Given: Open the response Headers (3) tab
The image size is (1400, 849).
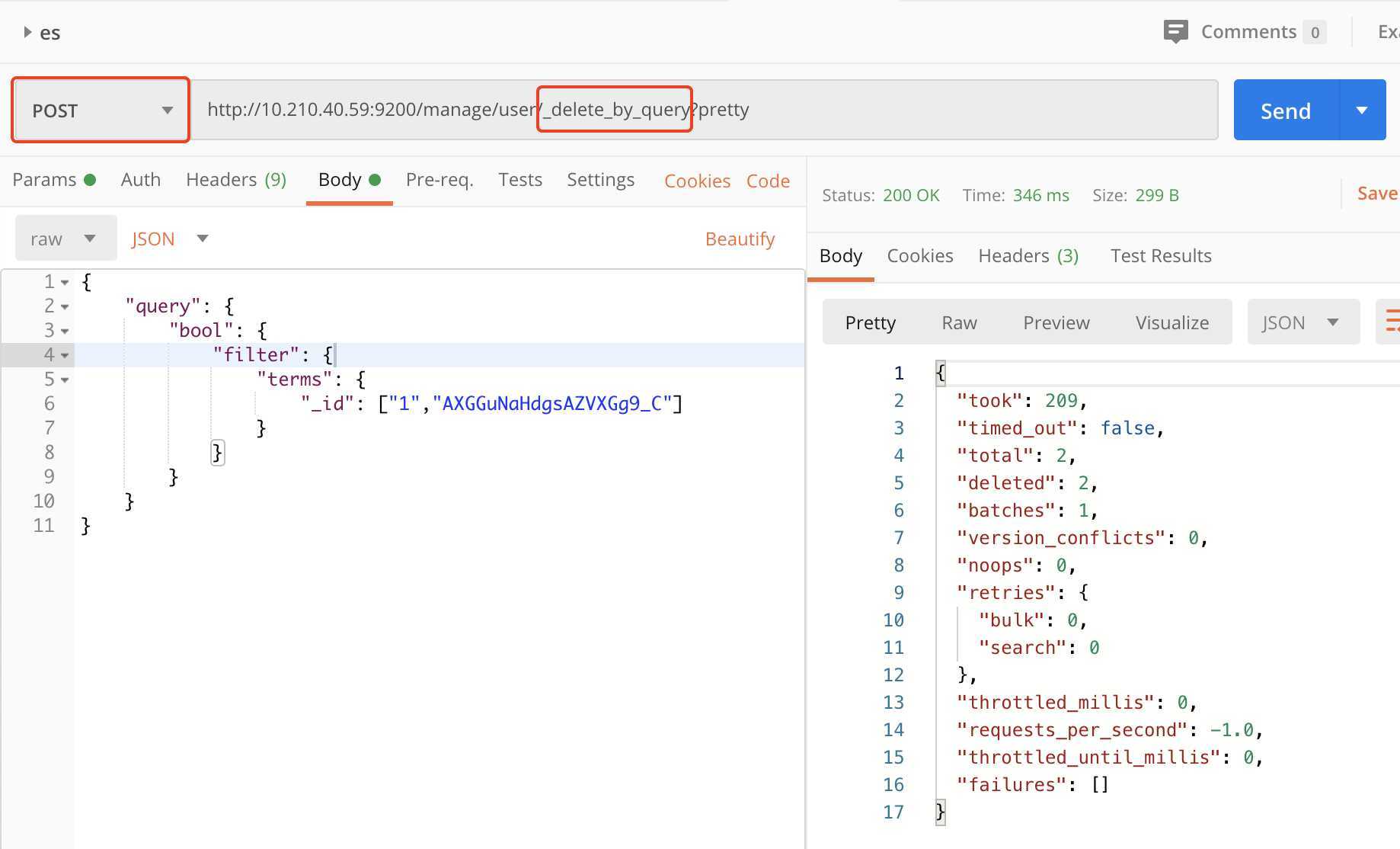Looking at the screenshot, I should [x=1028, y=256].
